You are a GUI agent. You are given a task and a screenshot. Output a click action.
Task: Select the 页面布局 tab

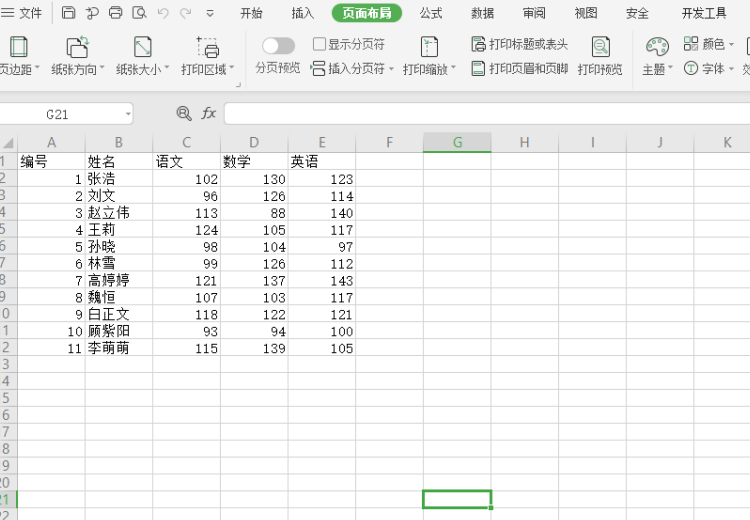tap(367, 13)
